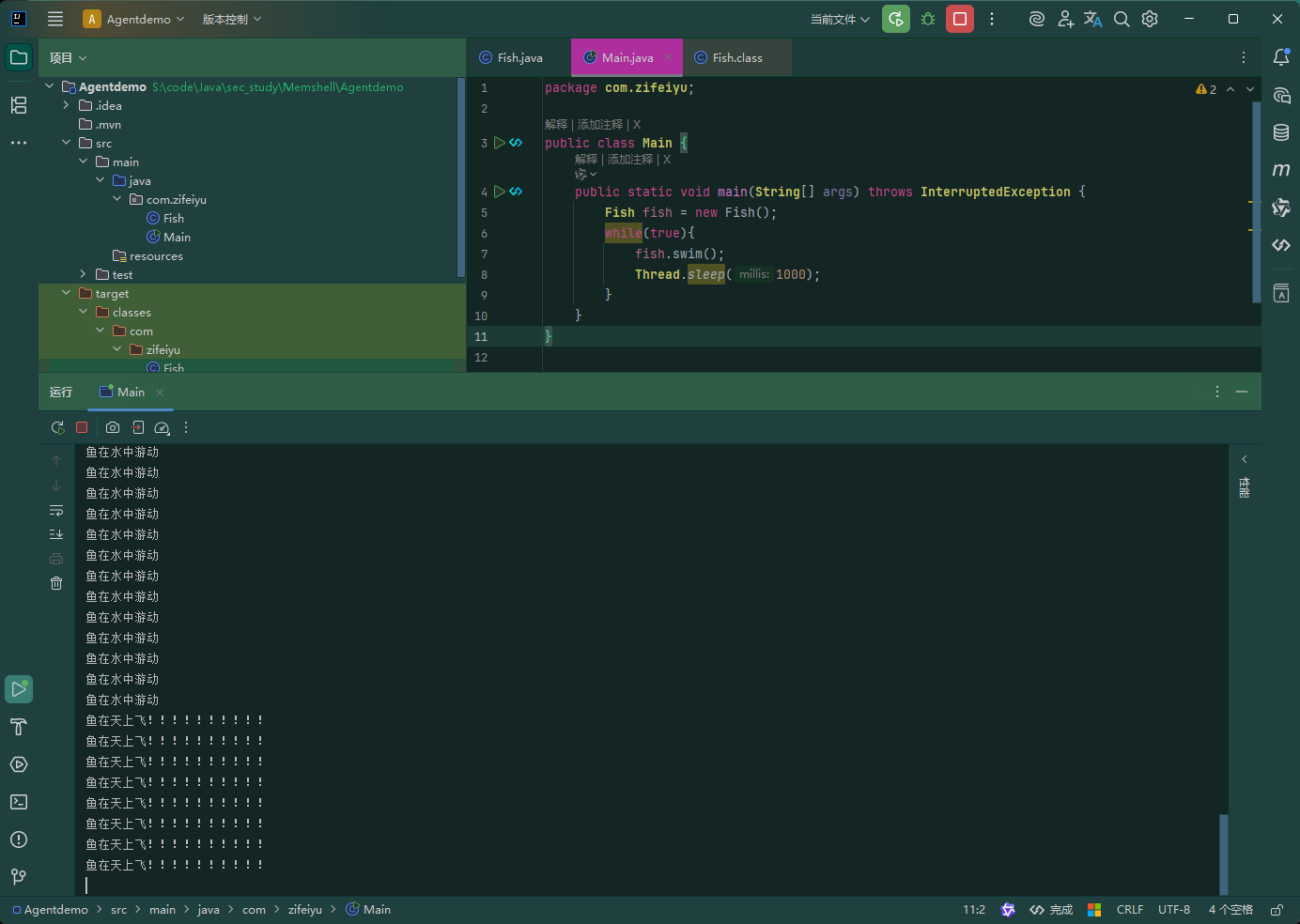Open the Database tool window
The image size is (1300, 924).
pyautogui.click(x=1281, y=132)
